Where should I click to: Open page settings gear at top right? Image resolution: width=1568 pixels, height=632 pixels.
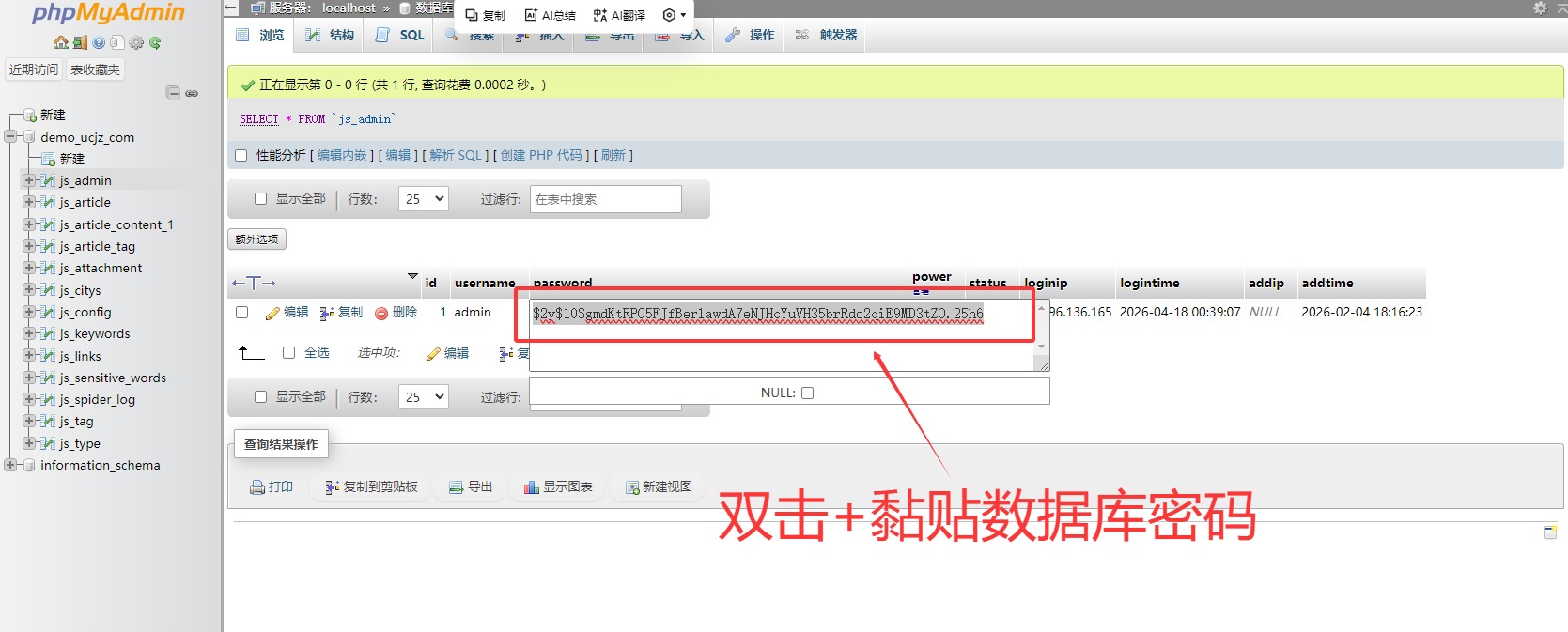1540,8
